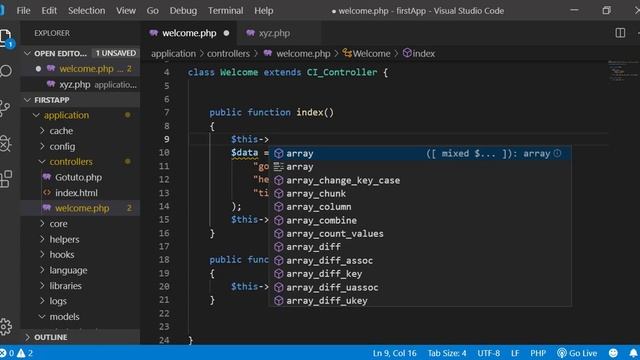Choose array_change_key_case suggestion
Viewport: 640px width, 360px height.
[420, 180]
